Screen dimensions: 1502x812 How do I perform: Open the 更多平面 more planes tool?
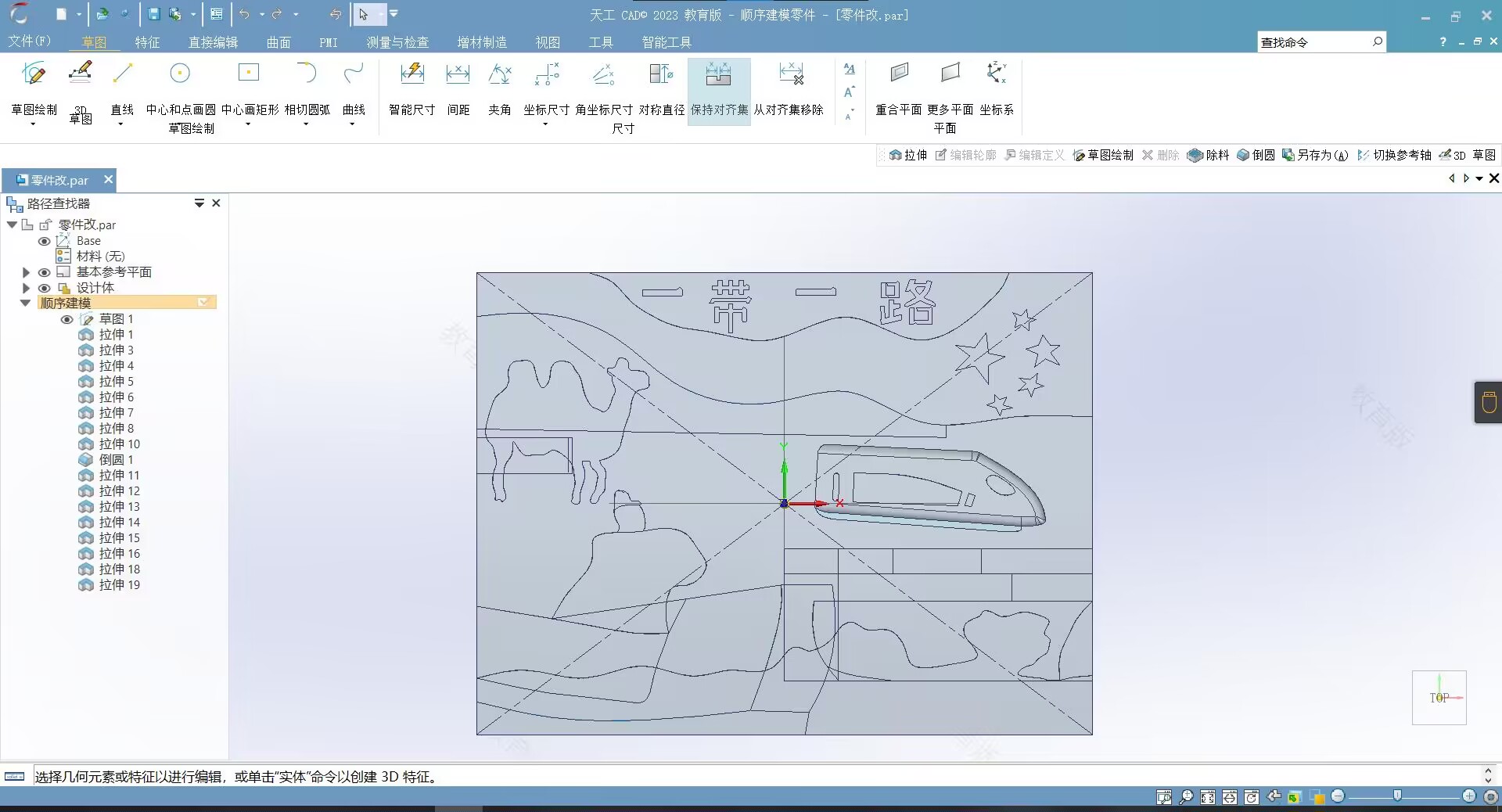[x=950, y=89]
